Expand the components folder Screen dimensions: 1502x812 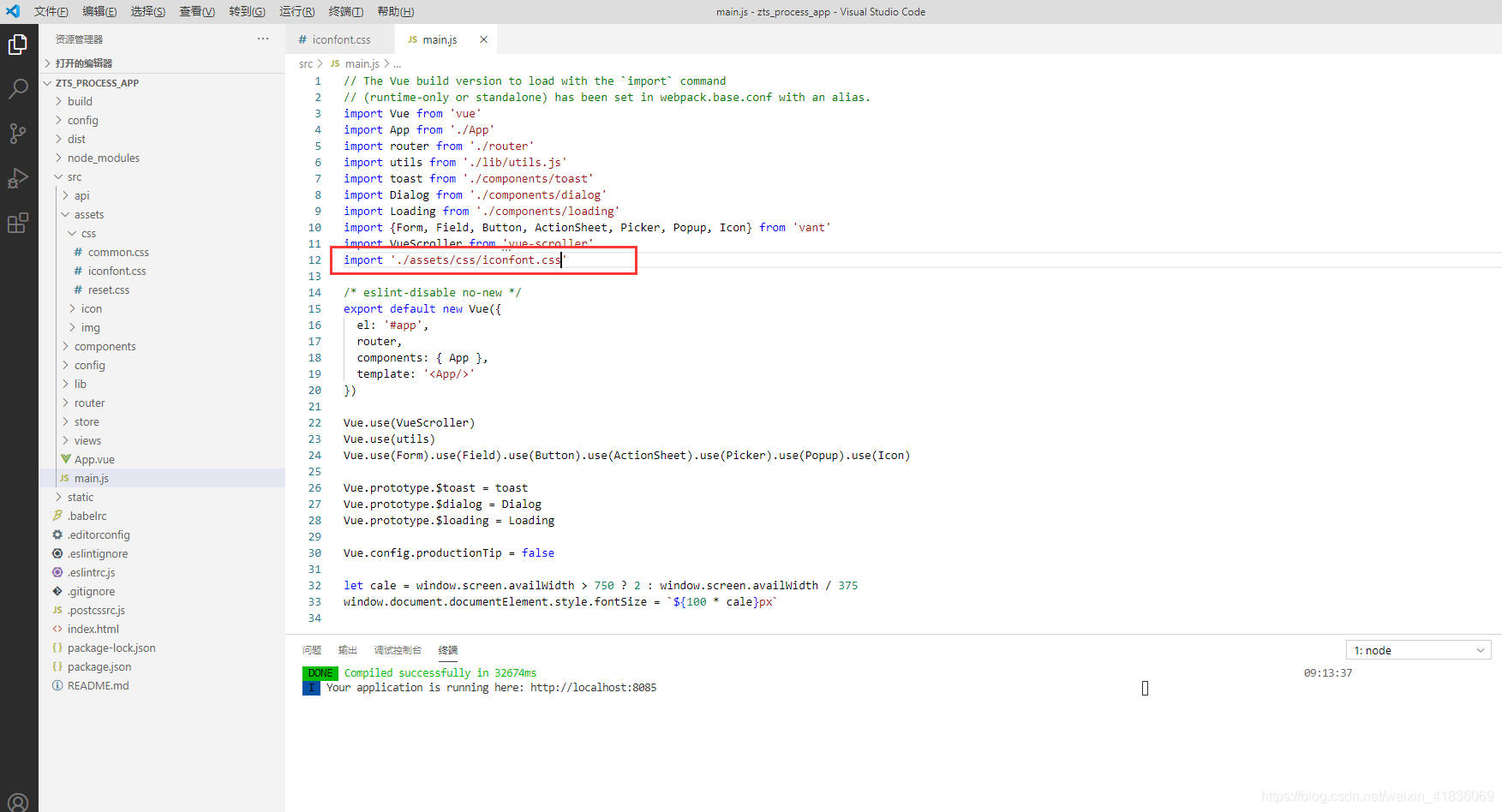(105, 346)
